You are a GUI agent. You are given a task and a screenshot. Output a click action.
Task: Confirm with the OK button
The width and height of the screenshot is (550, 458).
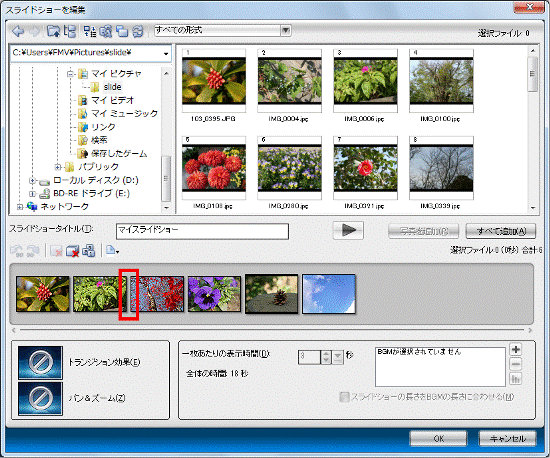pyautogui.click(x=438, y=438)
